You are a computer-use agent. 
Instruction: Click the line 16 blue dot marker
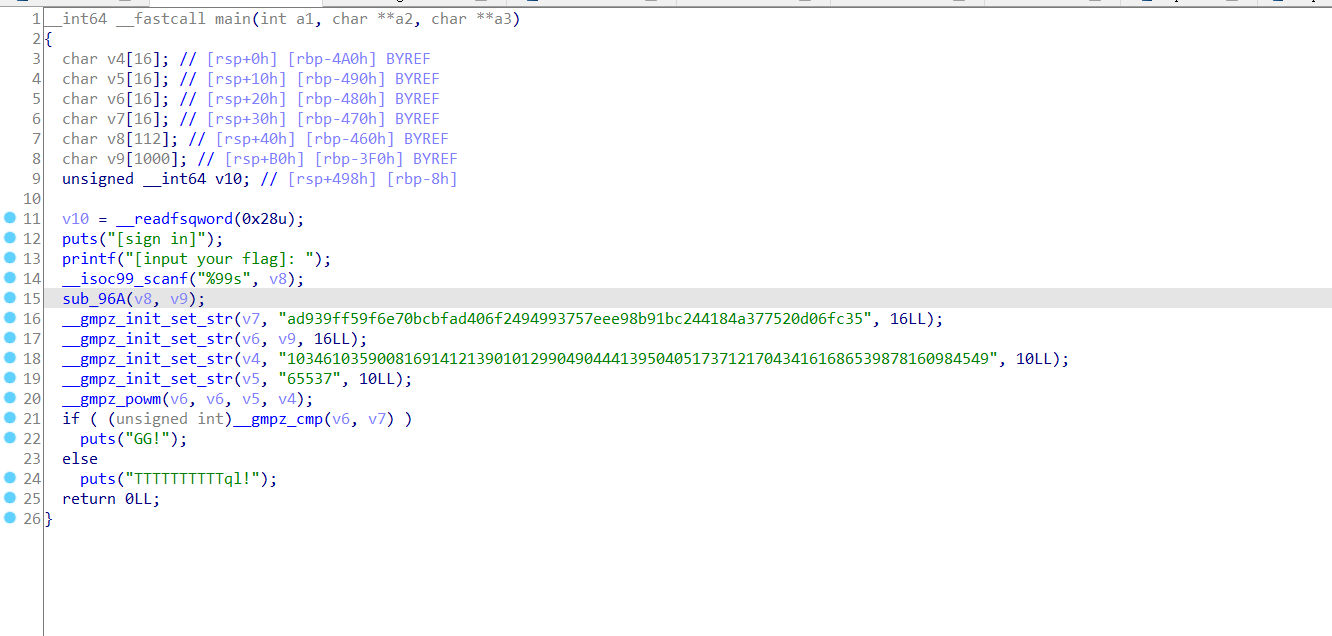tap(10, 318)
